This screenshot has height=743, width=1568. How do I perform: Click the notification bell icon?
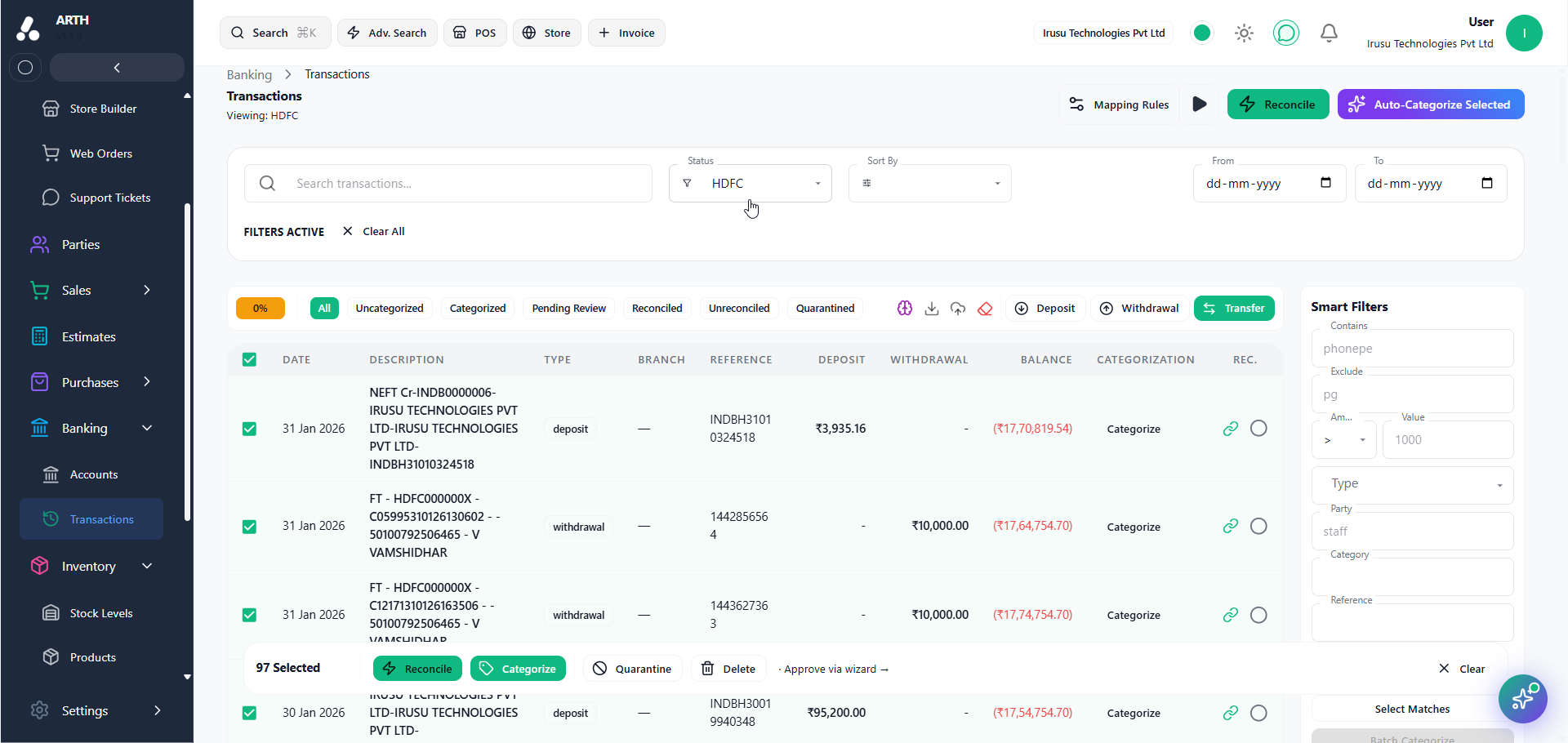tap(1329, 33)
